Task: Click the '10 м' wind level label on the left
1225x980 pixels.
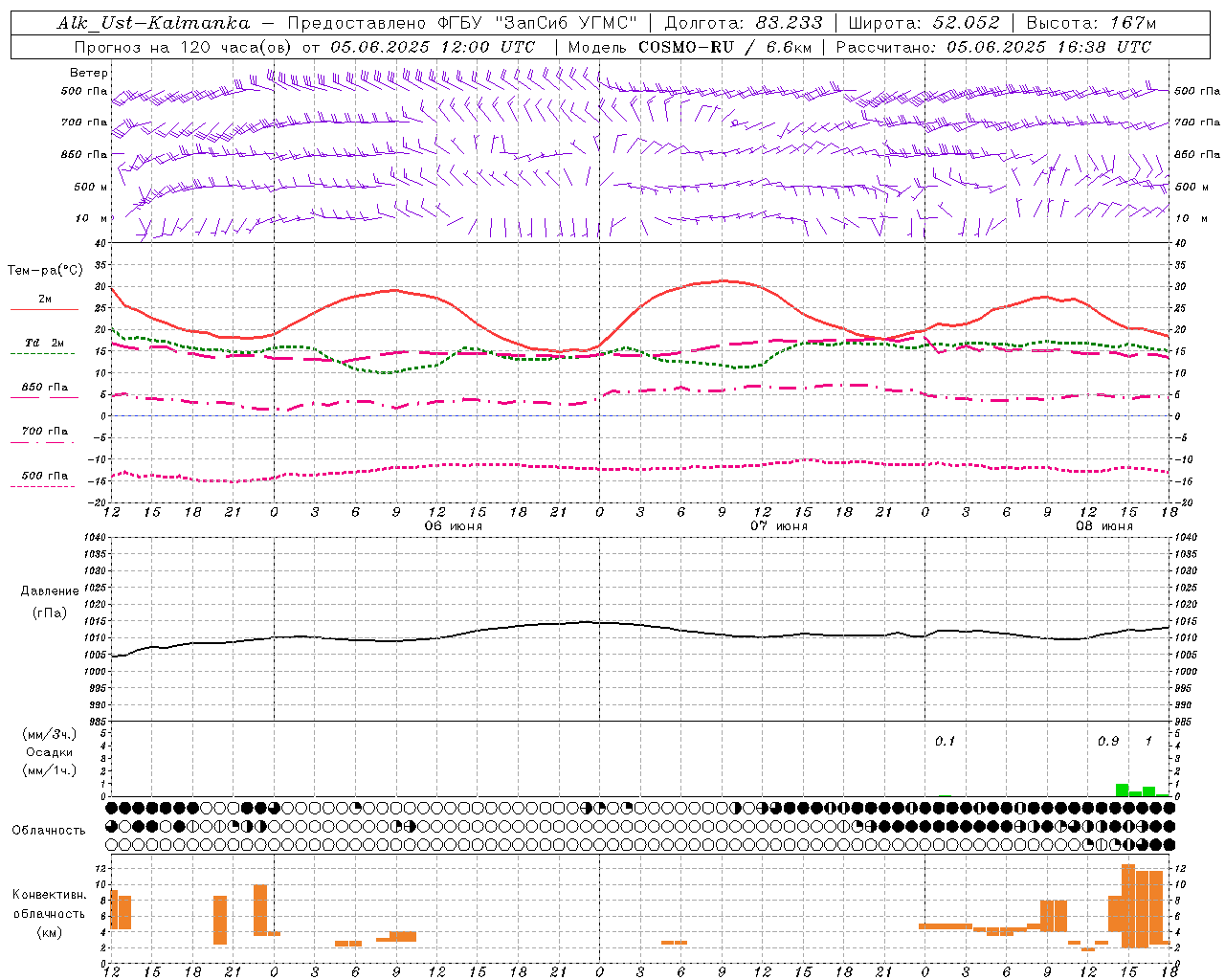Action: click(93, 219)
